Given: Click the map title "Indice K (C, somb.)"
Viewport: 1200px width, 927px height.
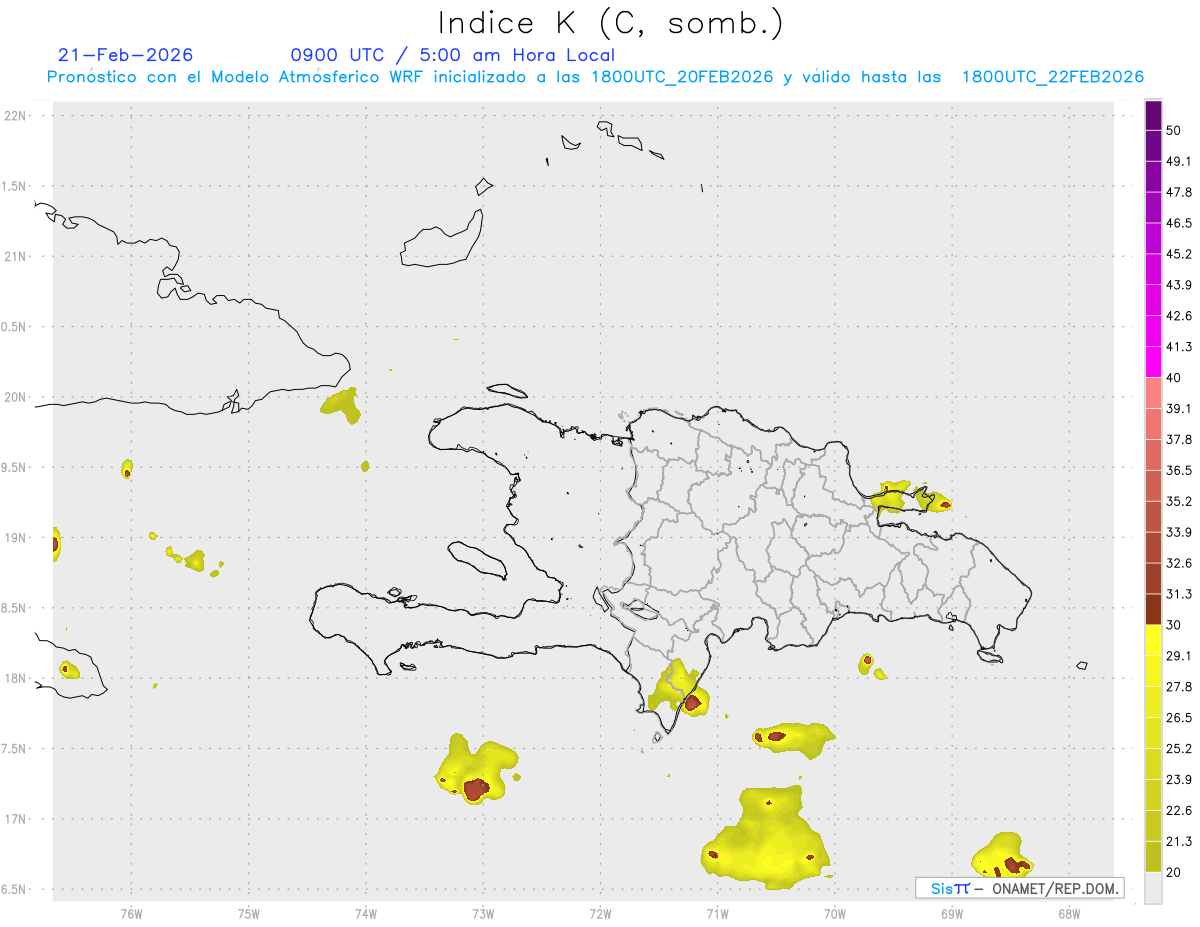Looking at the screenshot, I should [x=611, y=23].
